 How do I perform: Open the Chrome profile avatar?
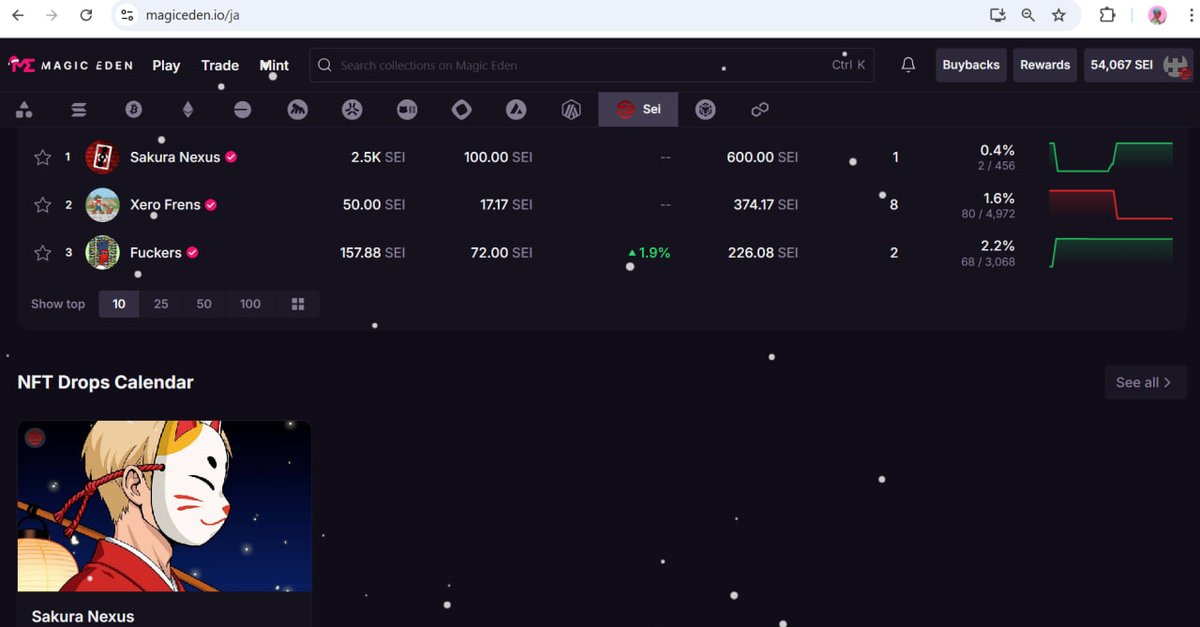(1157, 15)
